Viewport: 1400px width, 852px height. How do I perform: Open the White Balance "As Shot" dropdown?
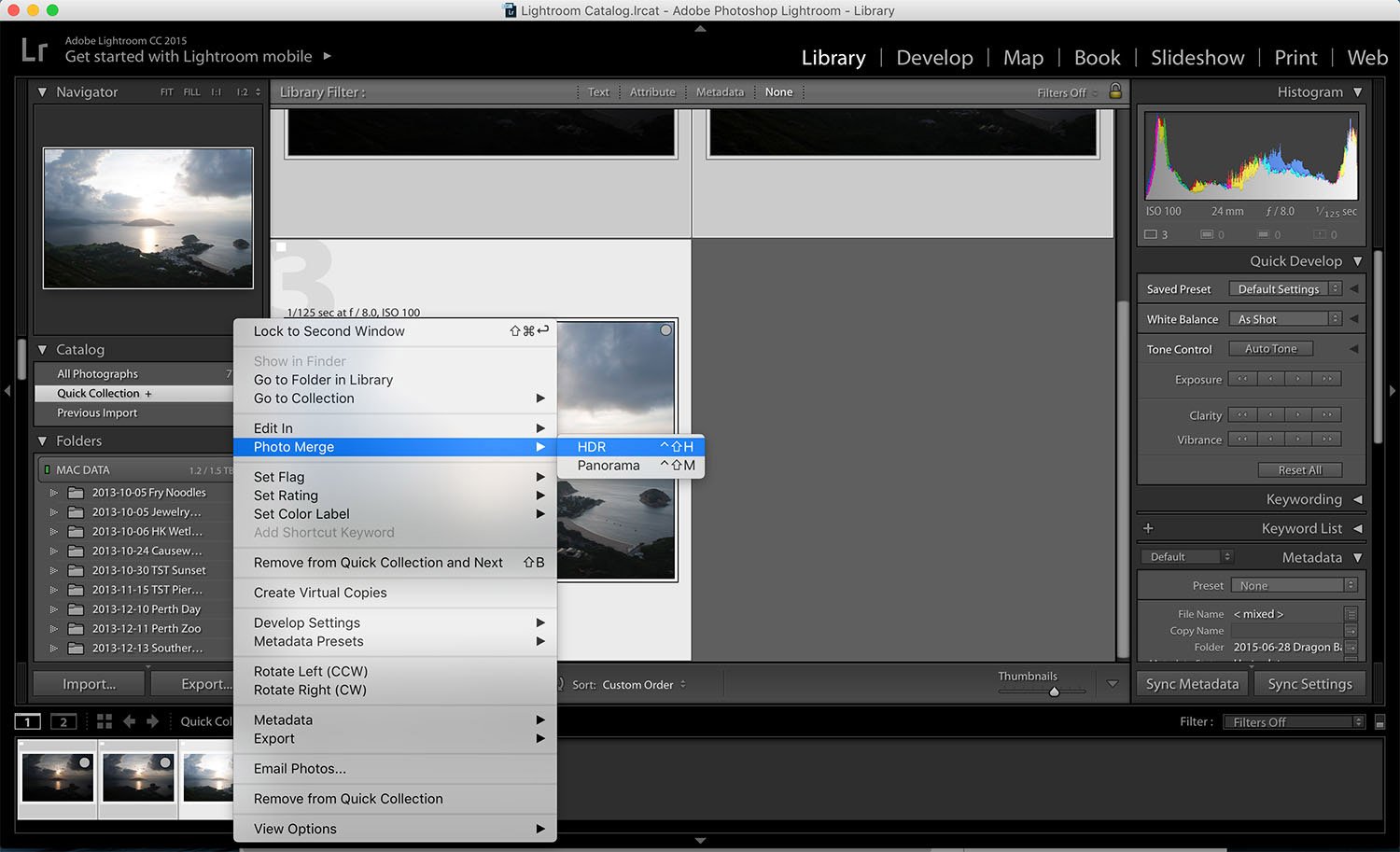(x=1284, y=318)
